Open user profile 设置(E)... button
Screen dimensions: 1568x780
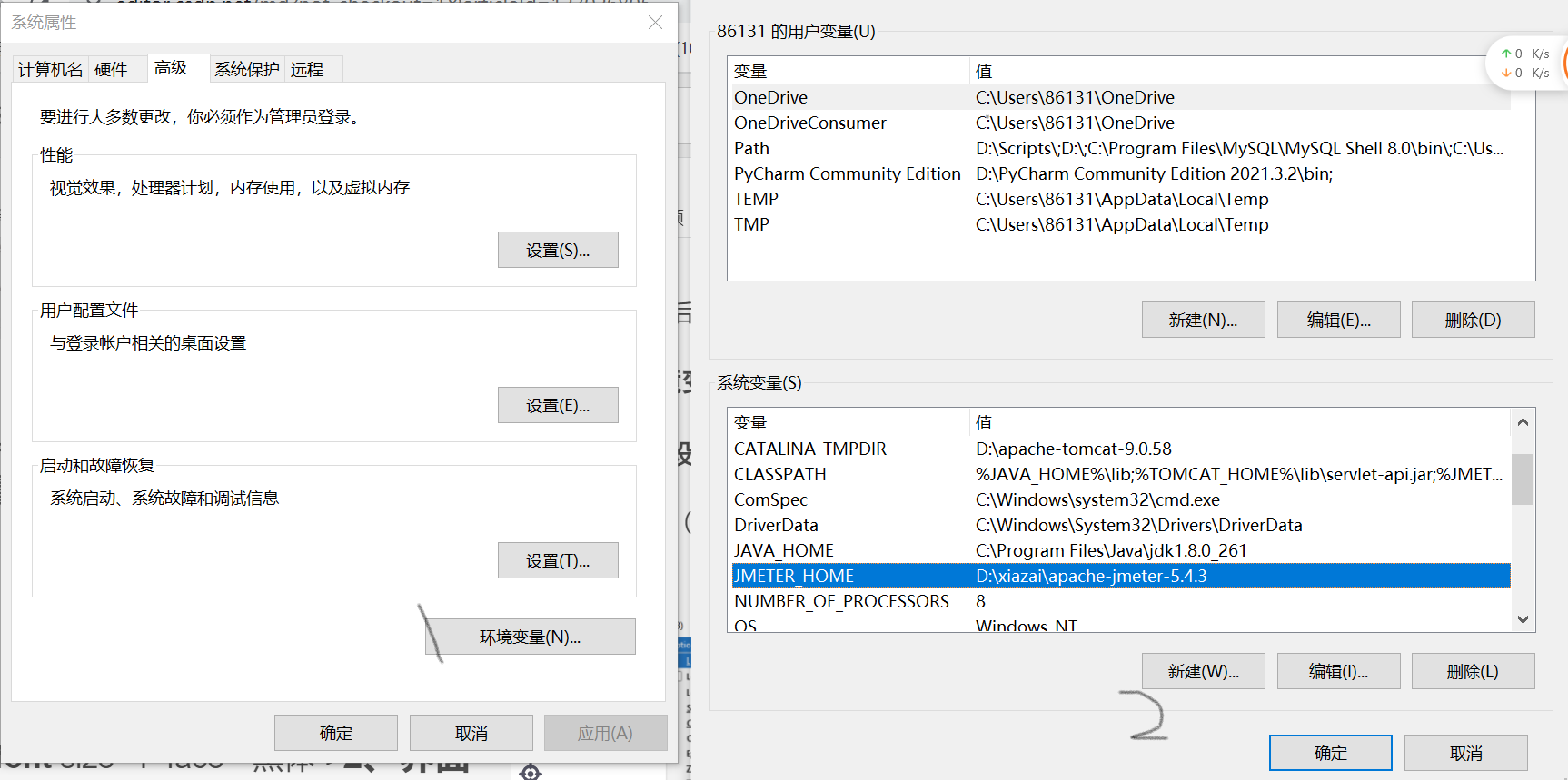(558, 405)
